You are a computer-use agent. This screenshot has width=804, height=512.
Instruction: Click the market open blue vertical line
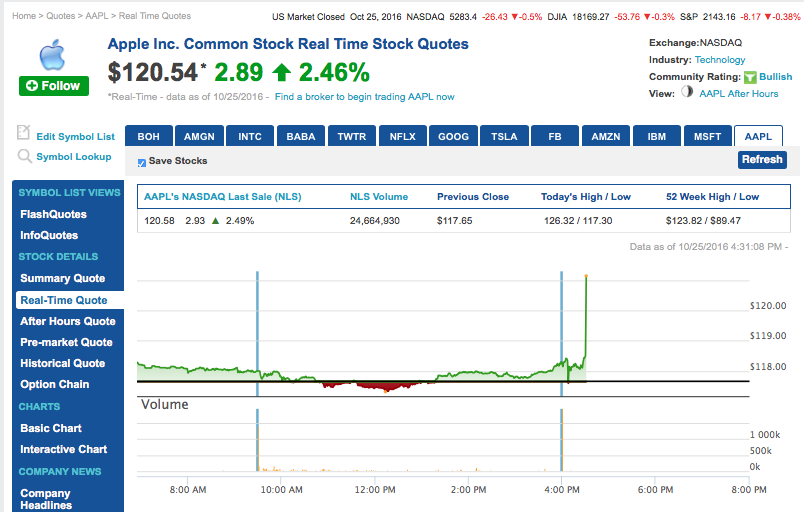click(257, 333)
